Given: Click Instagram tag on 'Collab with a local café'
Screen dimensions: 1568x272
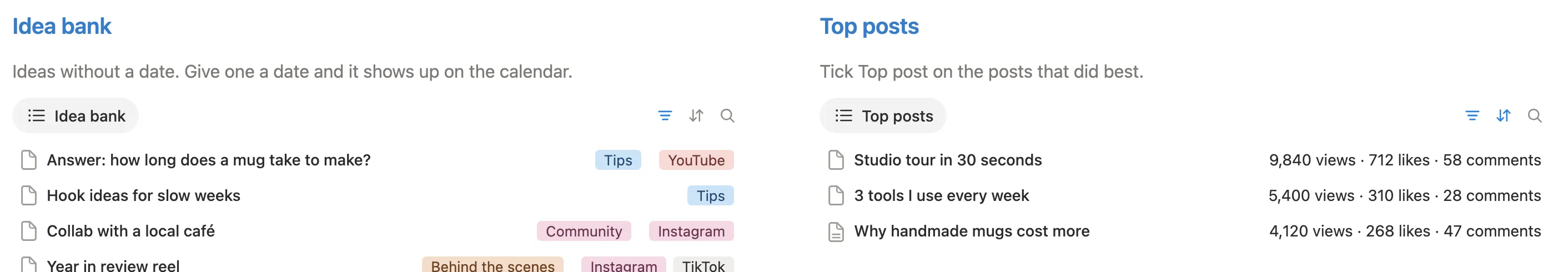Looking at the screenshot, I should pyautogui.click(x=691, y=231).
